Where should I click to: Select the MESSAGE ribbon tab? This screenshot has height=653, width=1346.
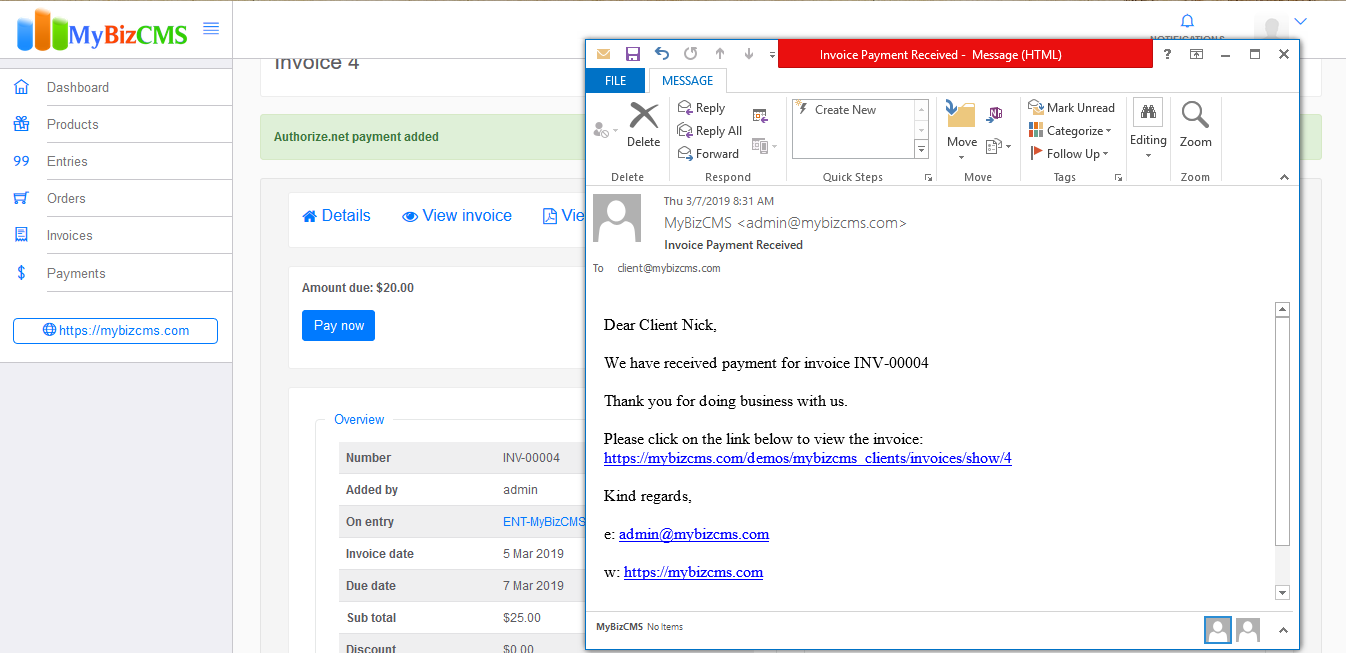[688, 81]
